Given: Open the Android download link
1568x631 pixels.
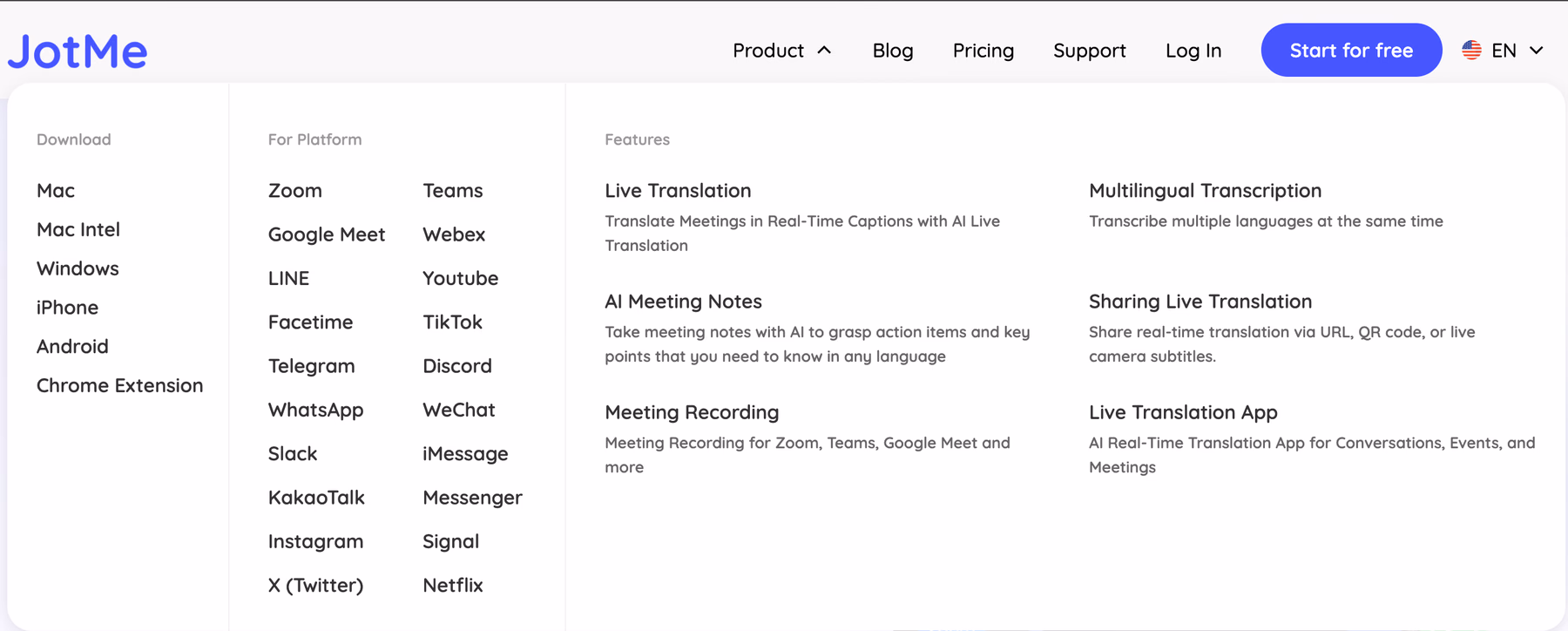Looking at the screenshot, I should (72, 346).
